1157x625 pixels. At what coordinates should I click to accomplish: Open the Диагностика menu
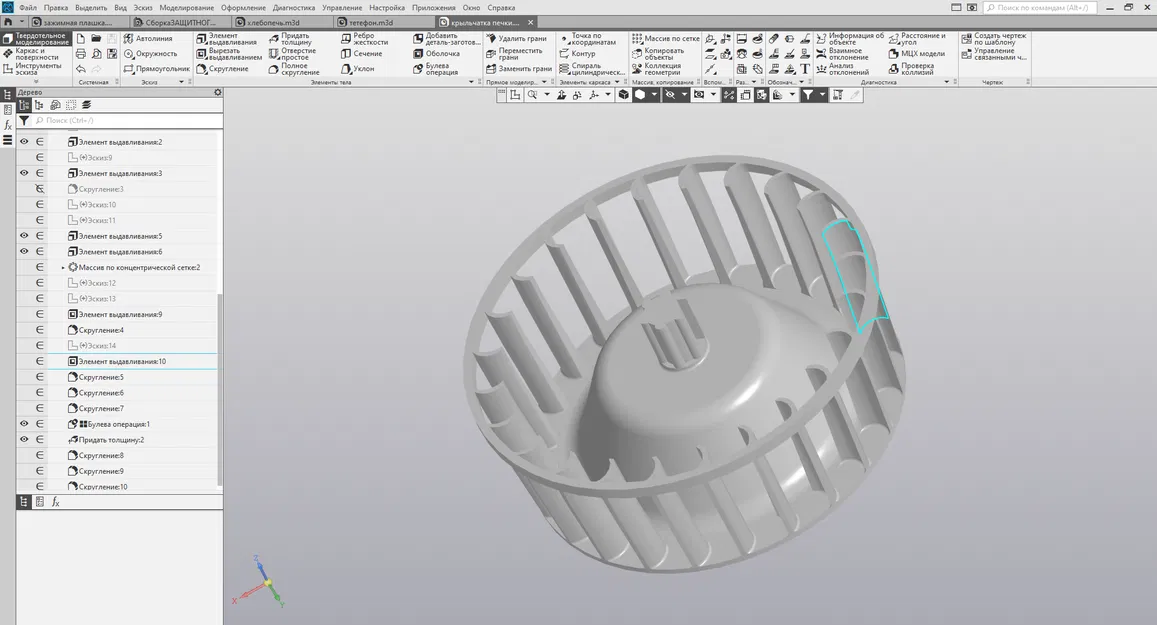(294, 7)
